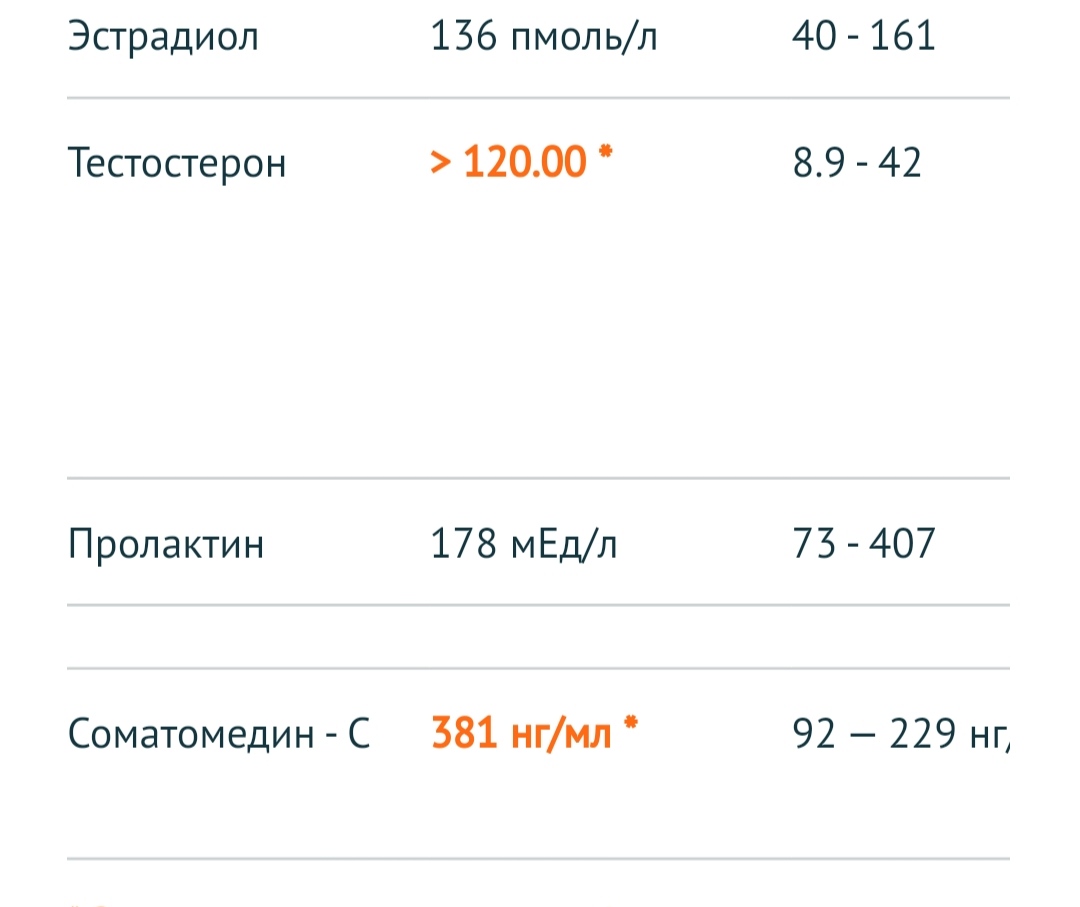Click the 73 - 407 reference range
This screenshot has width=1080, height=907.
[x=863, y=546]
